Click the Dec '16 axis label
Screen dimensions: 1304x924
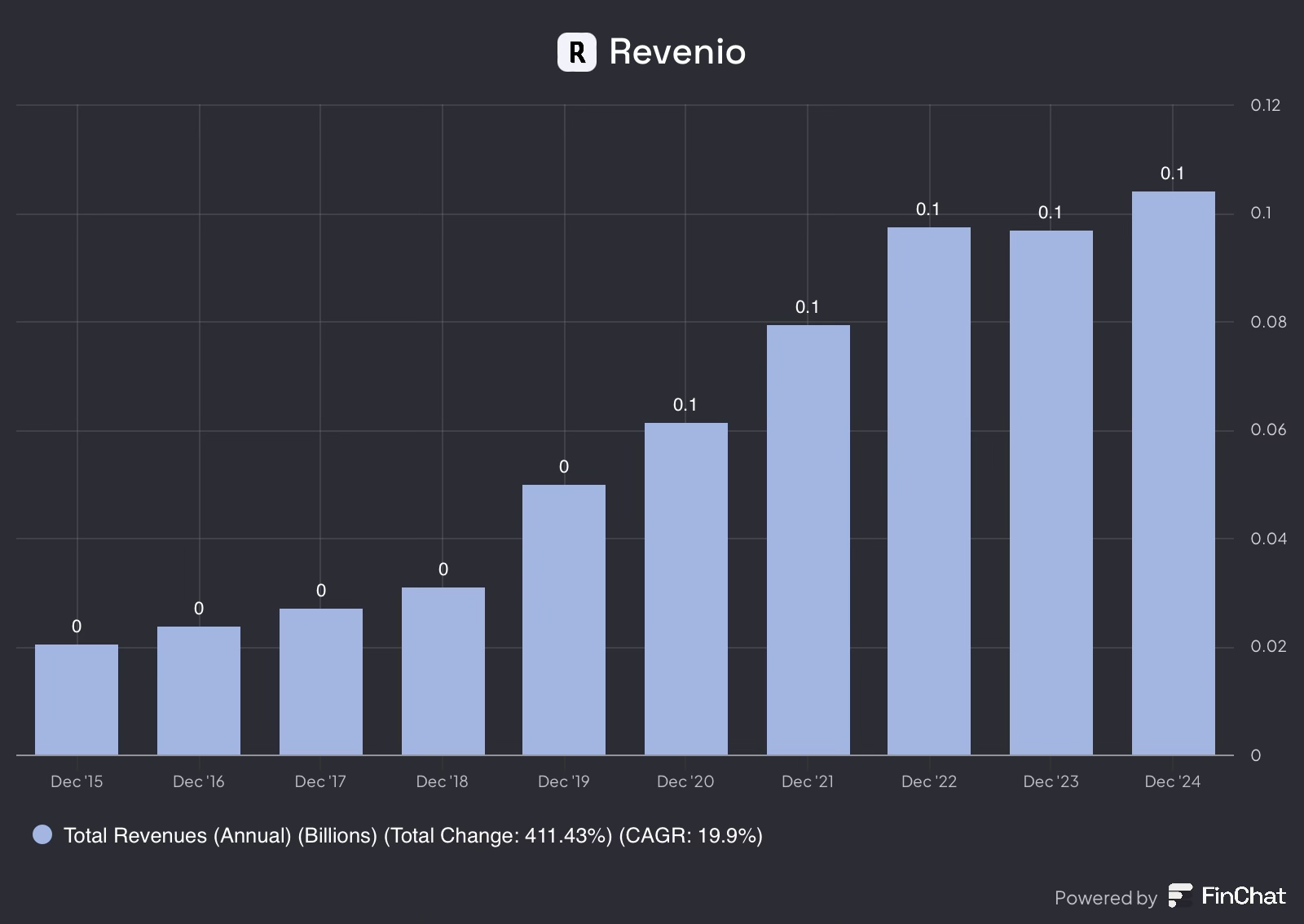point(199,781)
